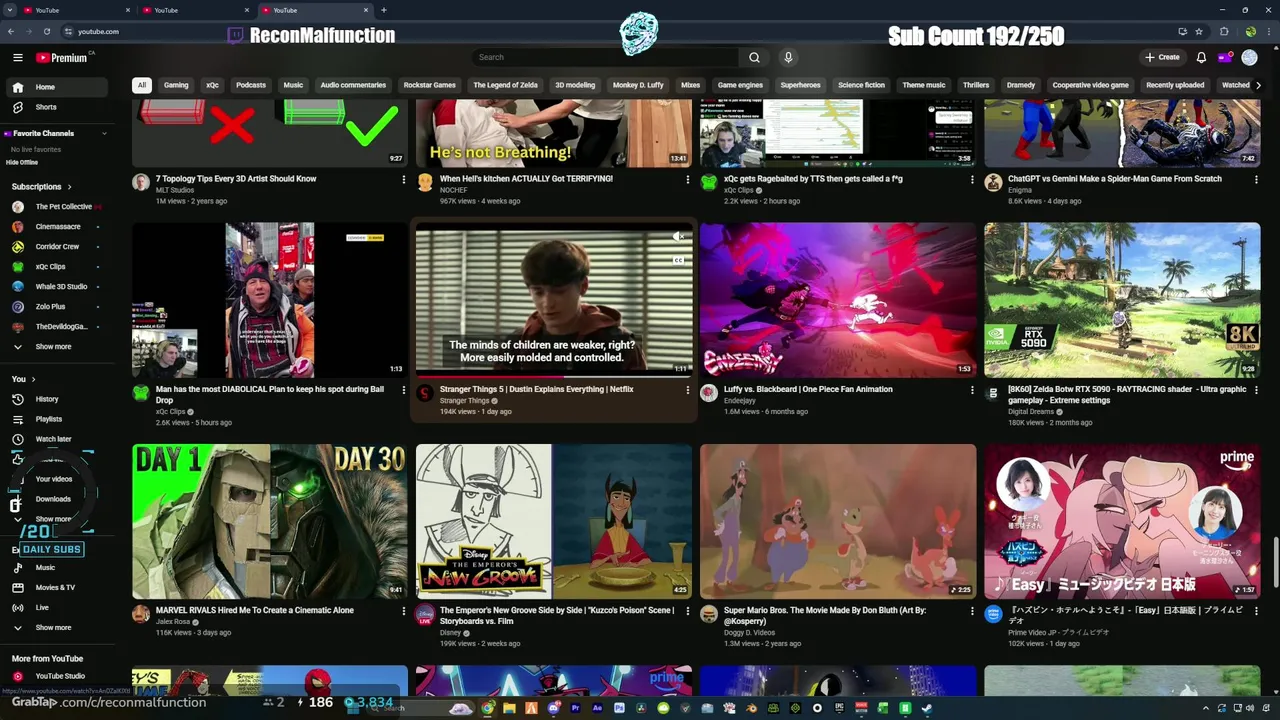Open YouTube Studio from the sidebar
Image resolution: width=1280 pixels, height=720 pixels.
59,676
